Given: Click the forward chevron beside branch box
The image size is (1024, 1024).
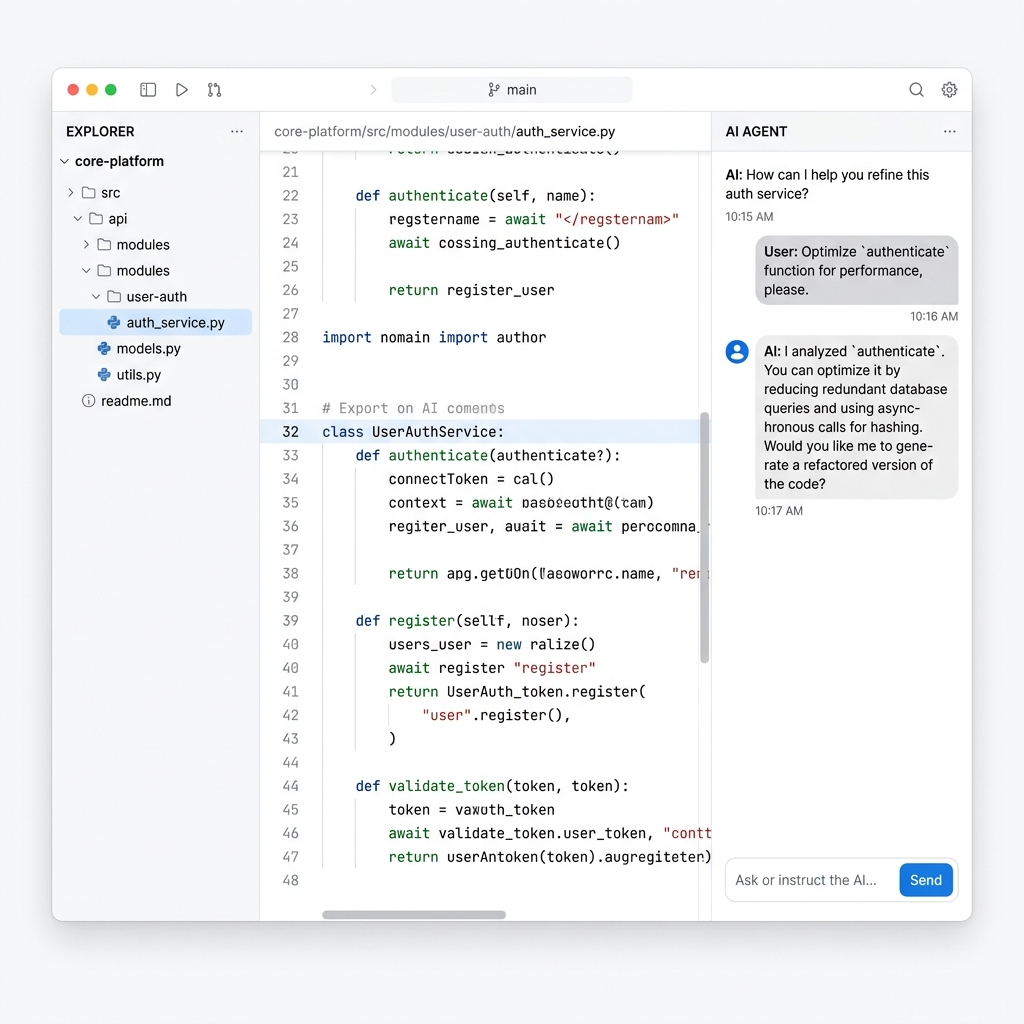Looking at the screenshot, I should pos(374,89).
